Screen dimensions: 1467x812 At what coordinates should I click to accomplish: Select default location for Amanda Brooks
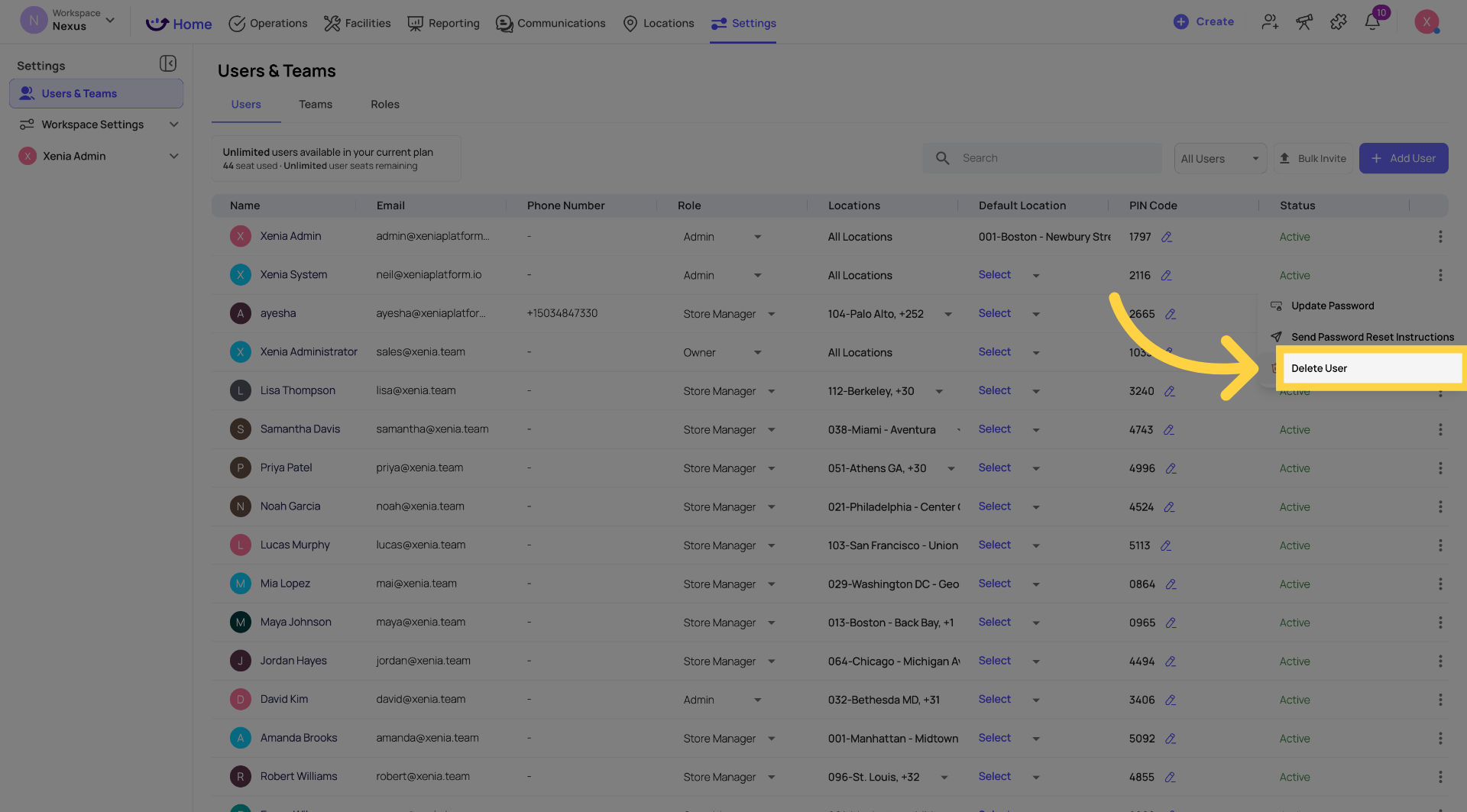tap(1009, 738)
